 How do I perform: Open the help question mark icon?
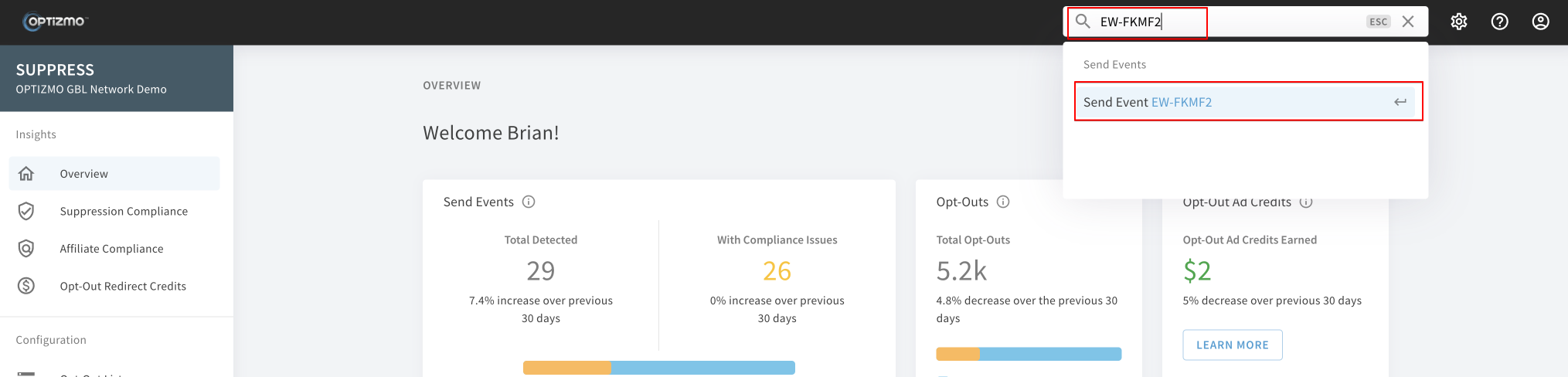(1500, 22)
